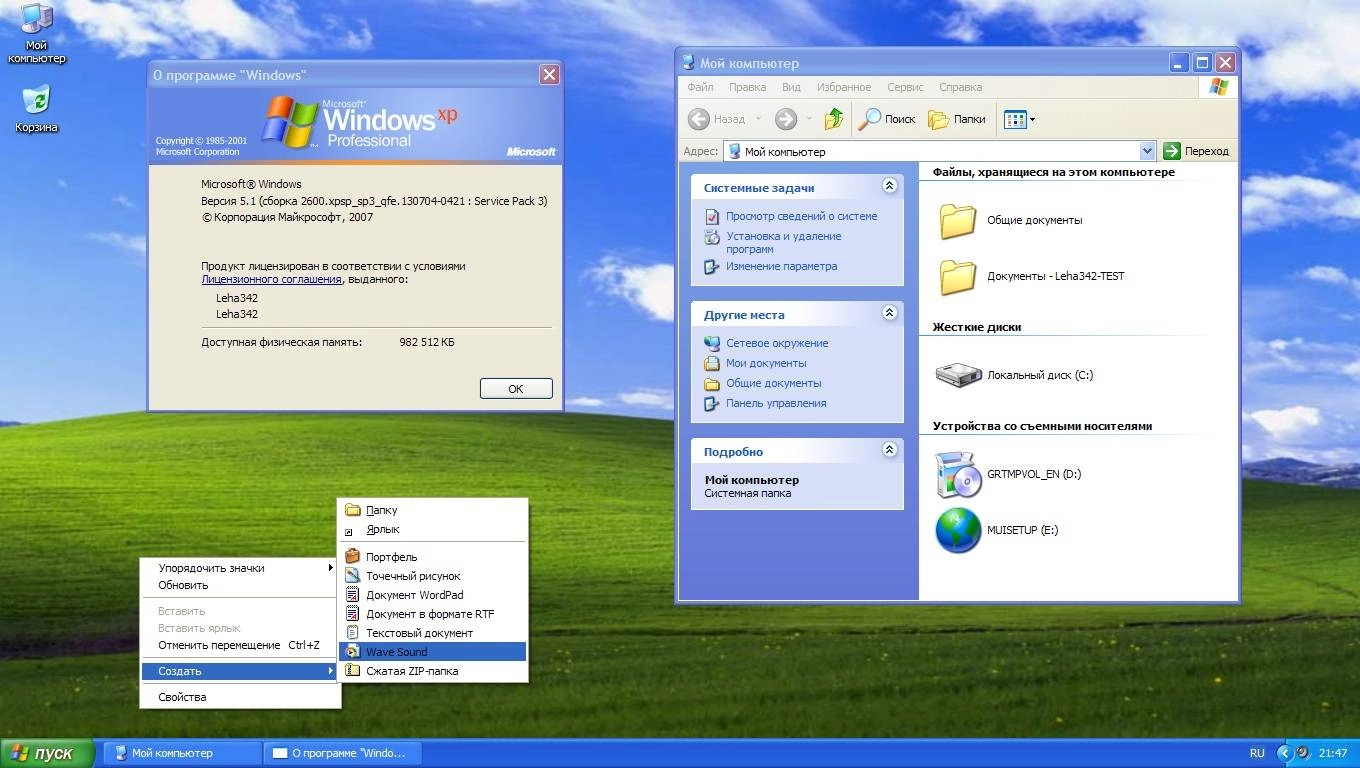This screenshot has height=768, width=1360.
Task: Click the system tray expand arrow
Action: coord(1285,753)
